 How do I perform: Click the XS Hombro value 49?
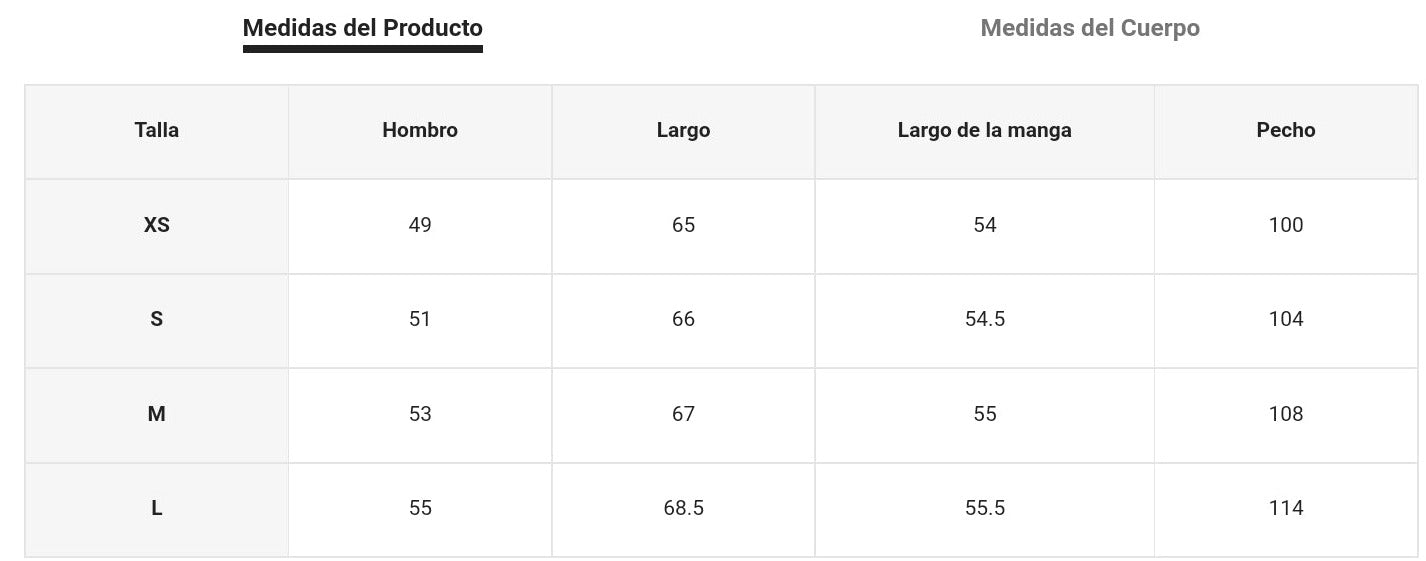coord(420,225)
